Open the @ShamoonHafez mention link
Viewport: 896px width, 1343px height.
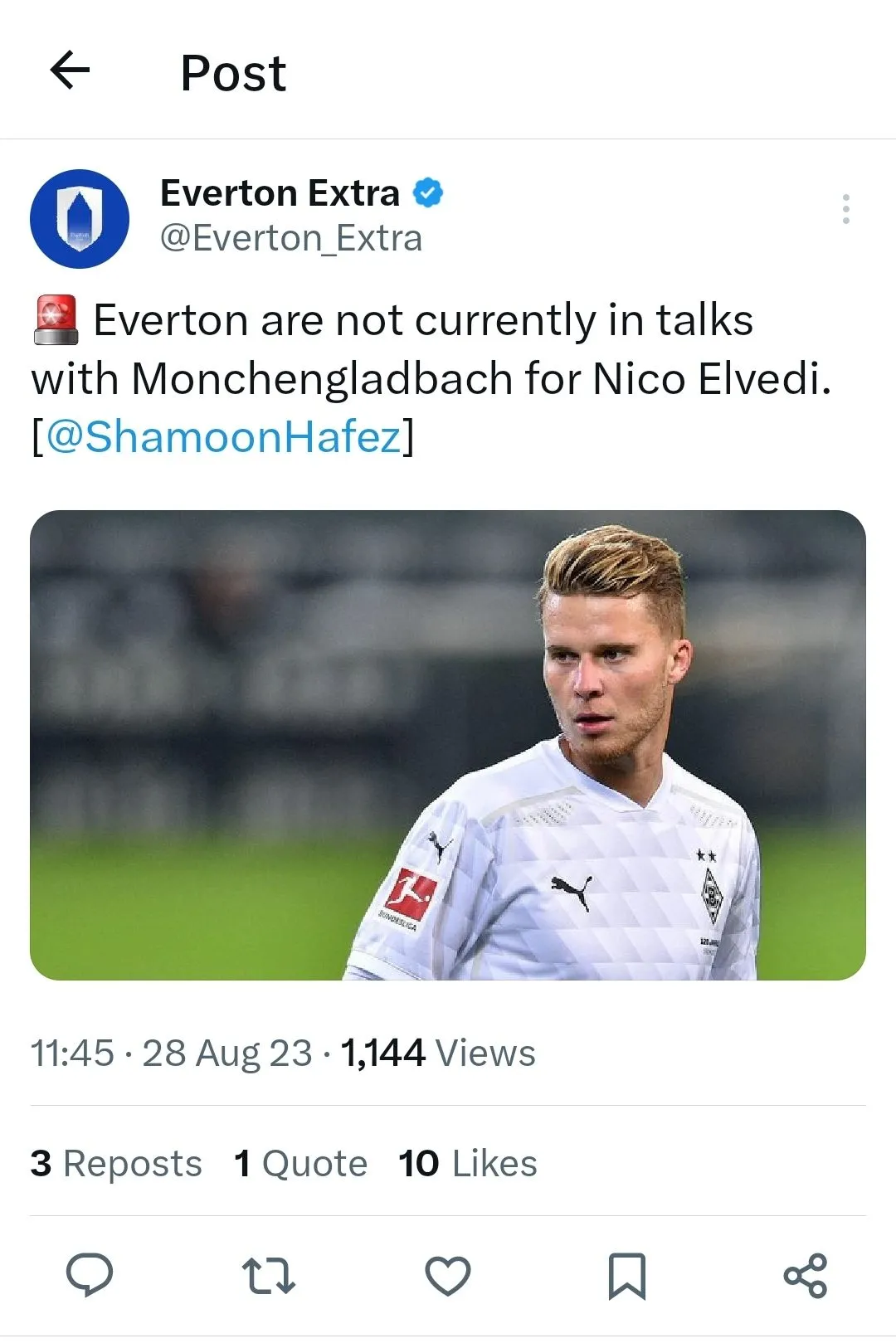(222, 436)
